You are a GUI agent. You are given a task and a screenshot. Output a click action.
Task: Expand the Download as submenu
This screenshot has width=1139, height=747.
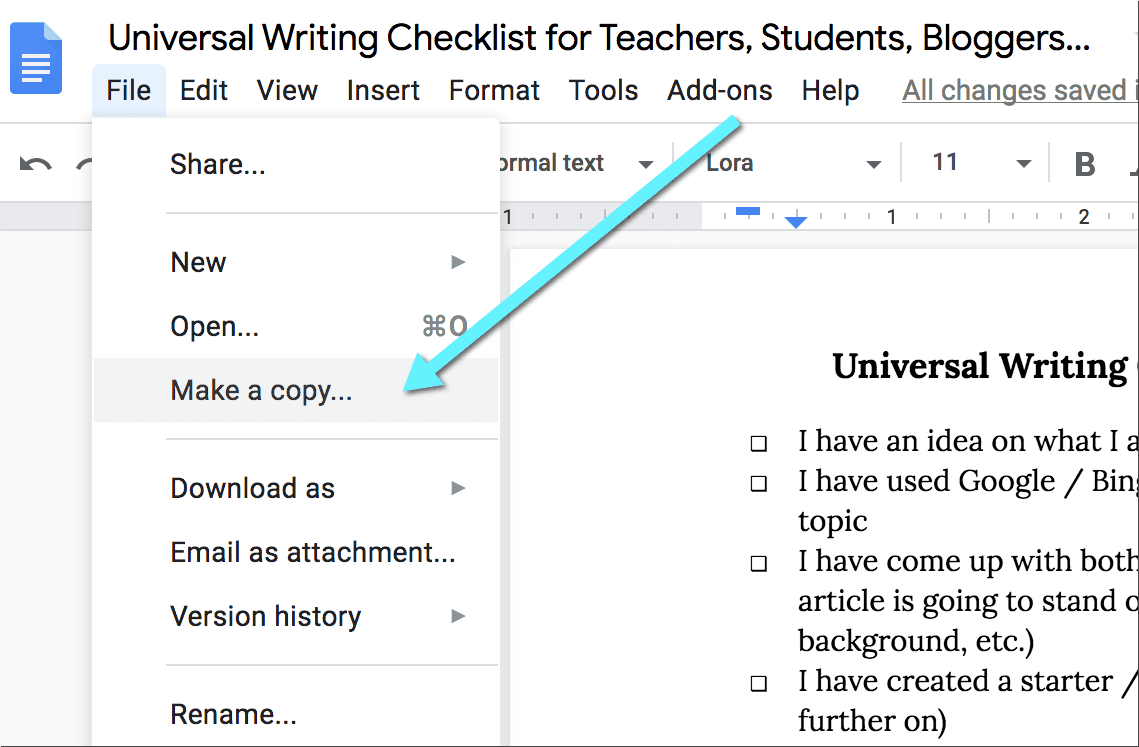pos(296,488)
